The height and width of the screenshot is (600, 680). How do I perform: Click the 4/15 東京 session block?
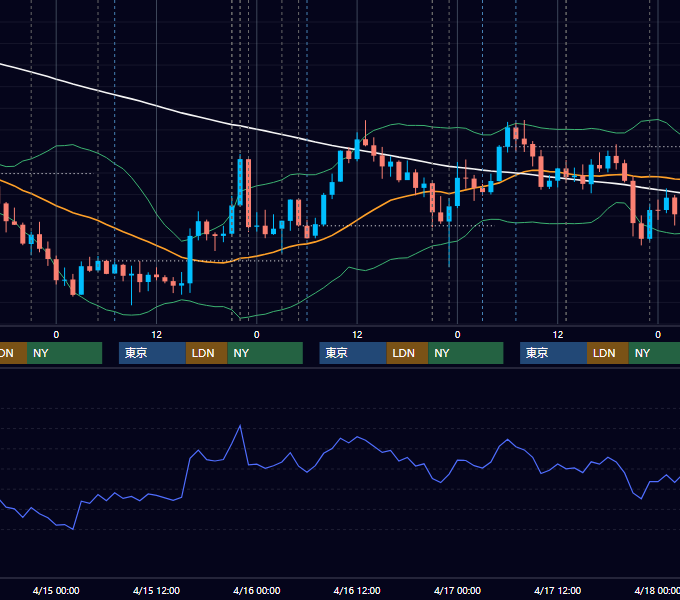pos(152,353)
